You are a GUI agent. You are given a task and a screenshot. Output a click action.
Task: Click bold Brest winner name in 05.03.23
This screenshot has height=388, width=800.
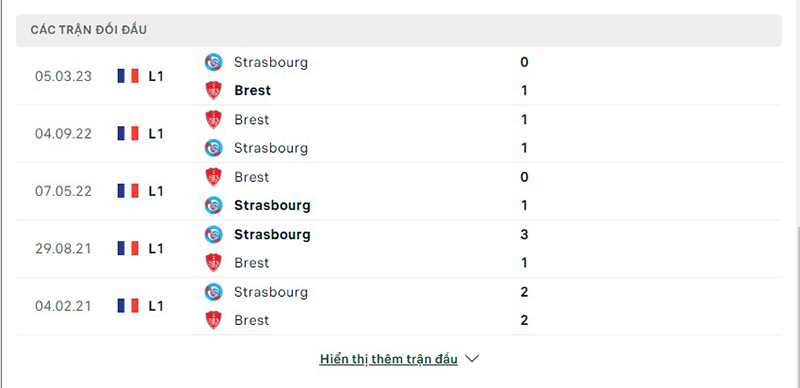[x=253, y=90]
